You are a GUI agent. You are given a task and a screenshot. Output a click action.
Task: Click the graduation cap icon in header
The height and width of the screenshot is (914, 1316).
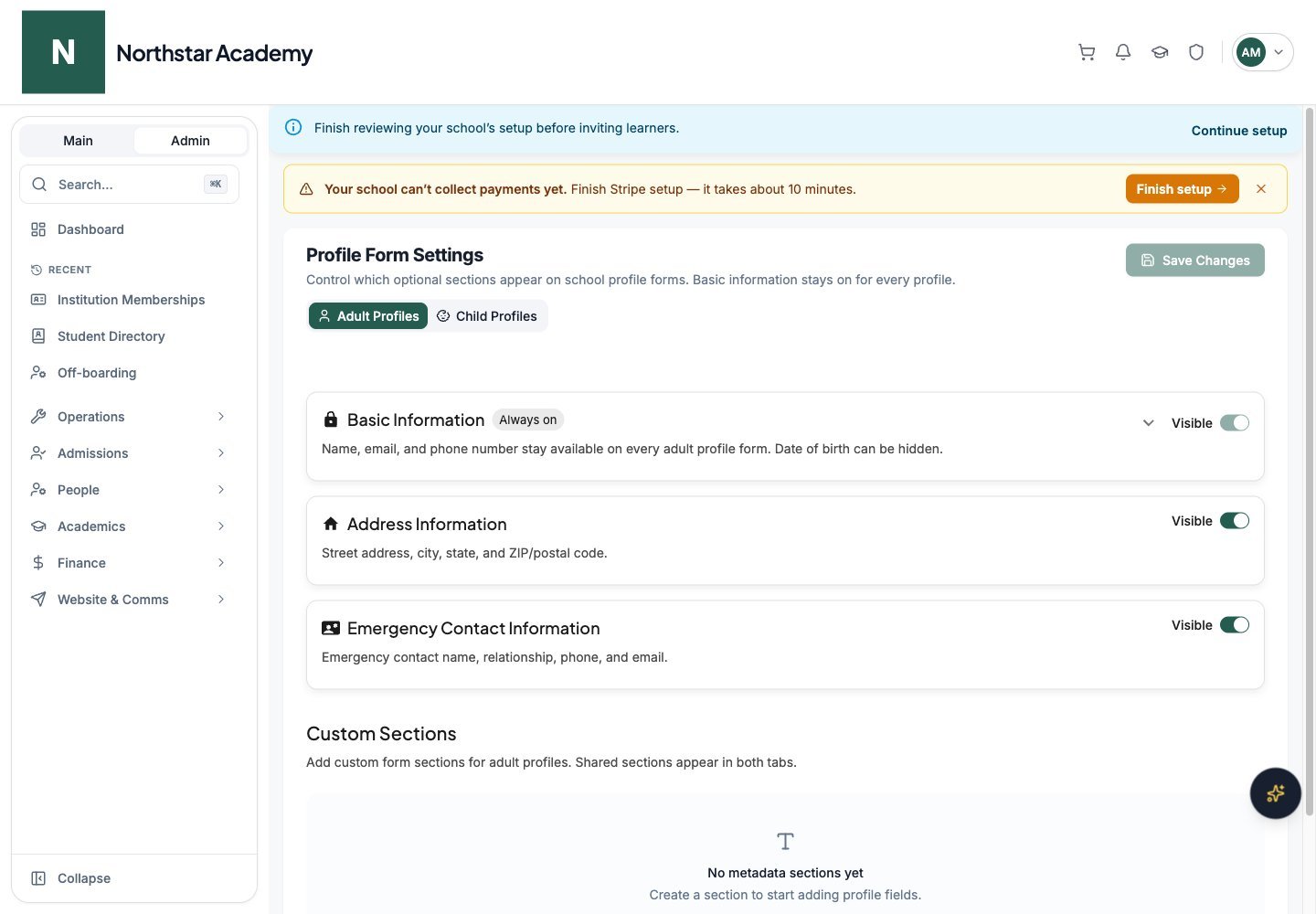pyautogui.click(x=1160, y=52)
